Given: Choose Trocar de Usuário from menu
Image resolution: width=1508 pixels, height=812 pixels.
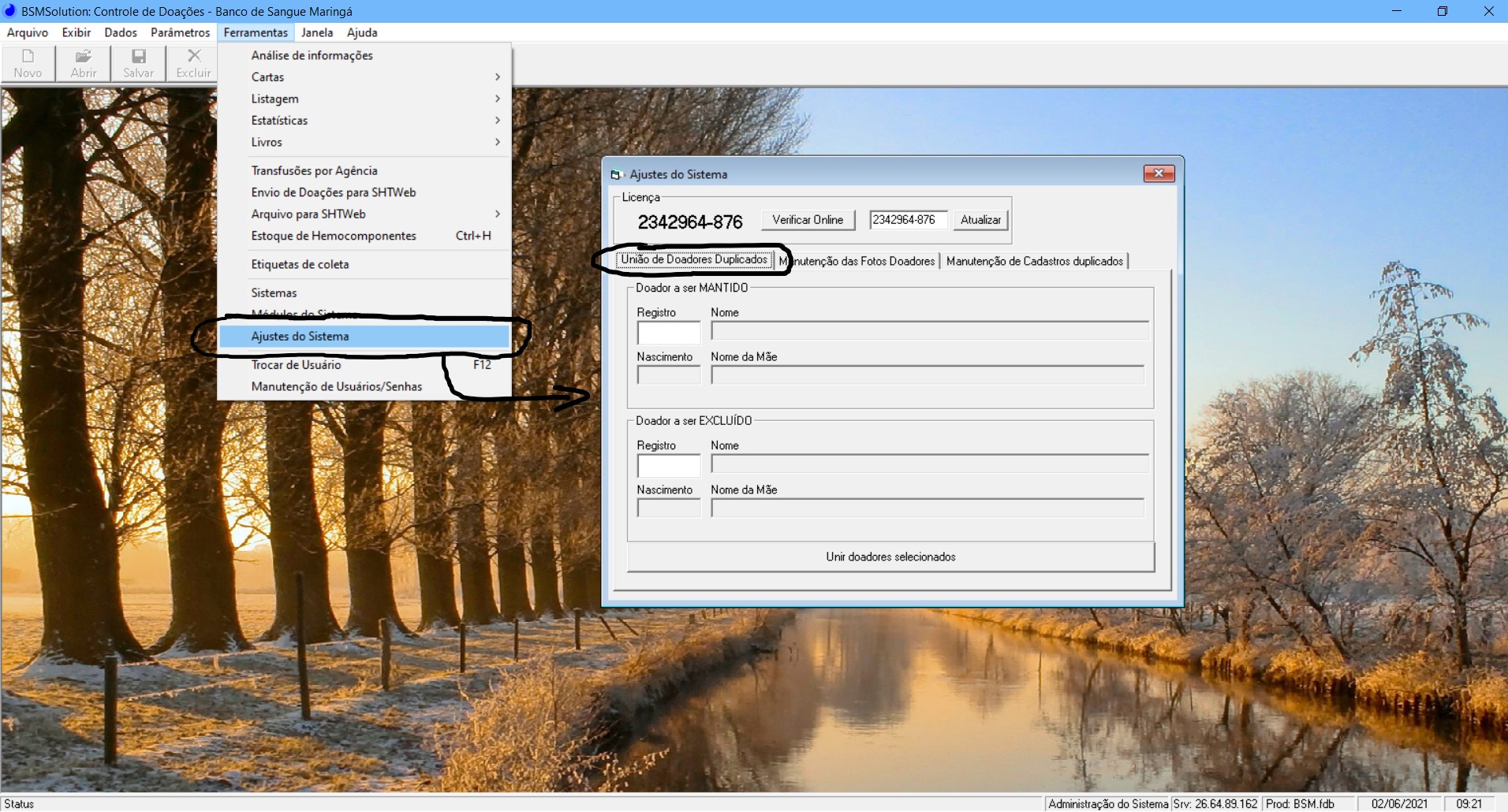Looking at the screenshot, I should (x=296, y=365).
